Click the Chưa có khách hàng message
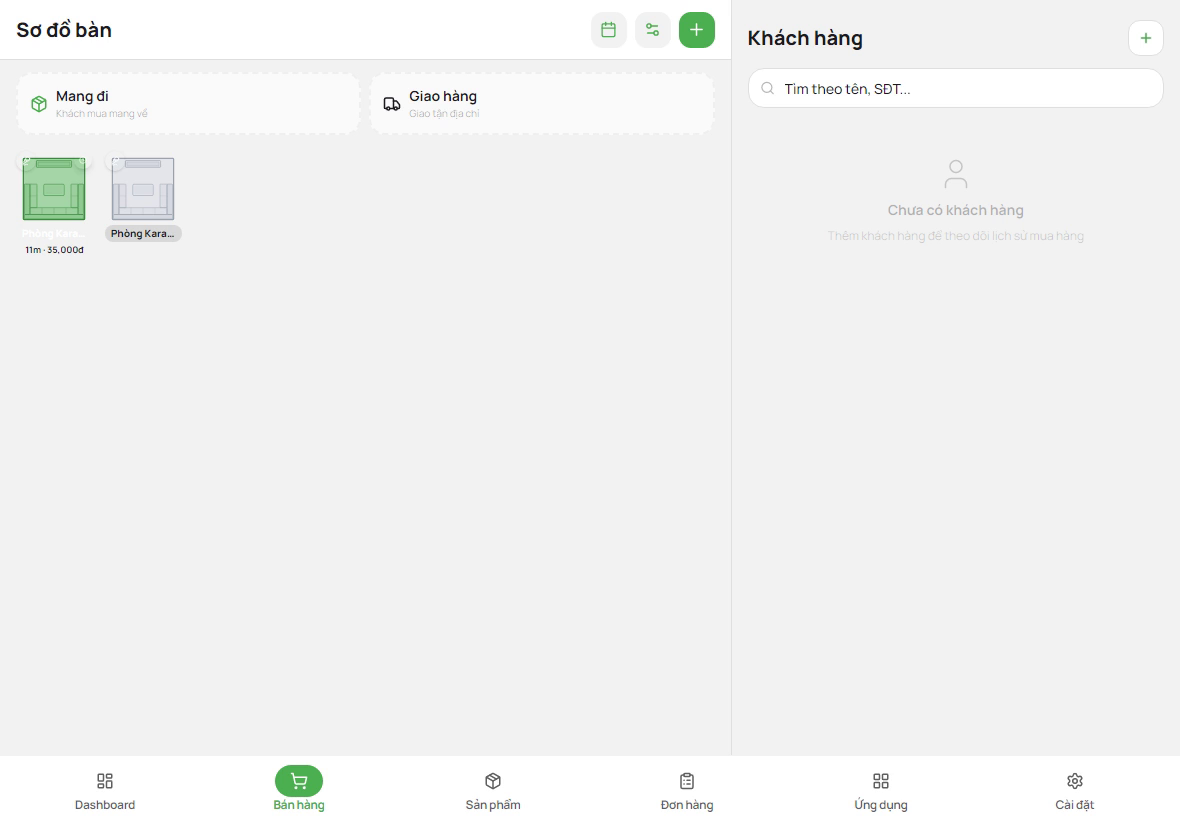Image resolution: width=1180 pixels, height=820 pixels. (x=956, y=210)
